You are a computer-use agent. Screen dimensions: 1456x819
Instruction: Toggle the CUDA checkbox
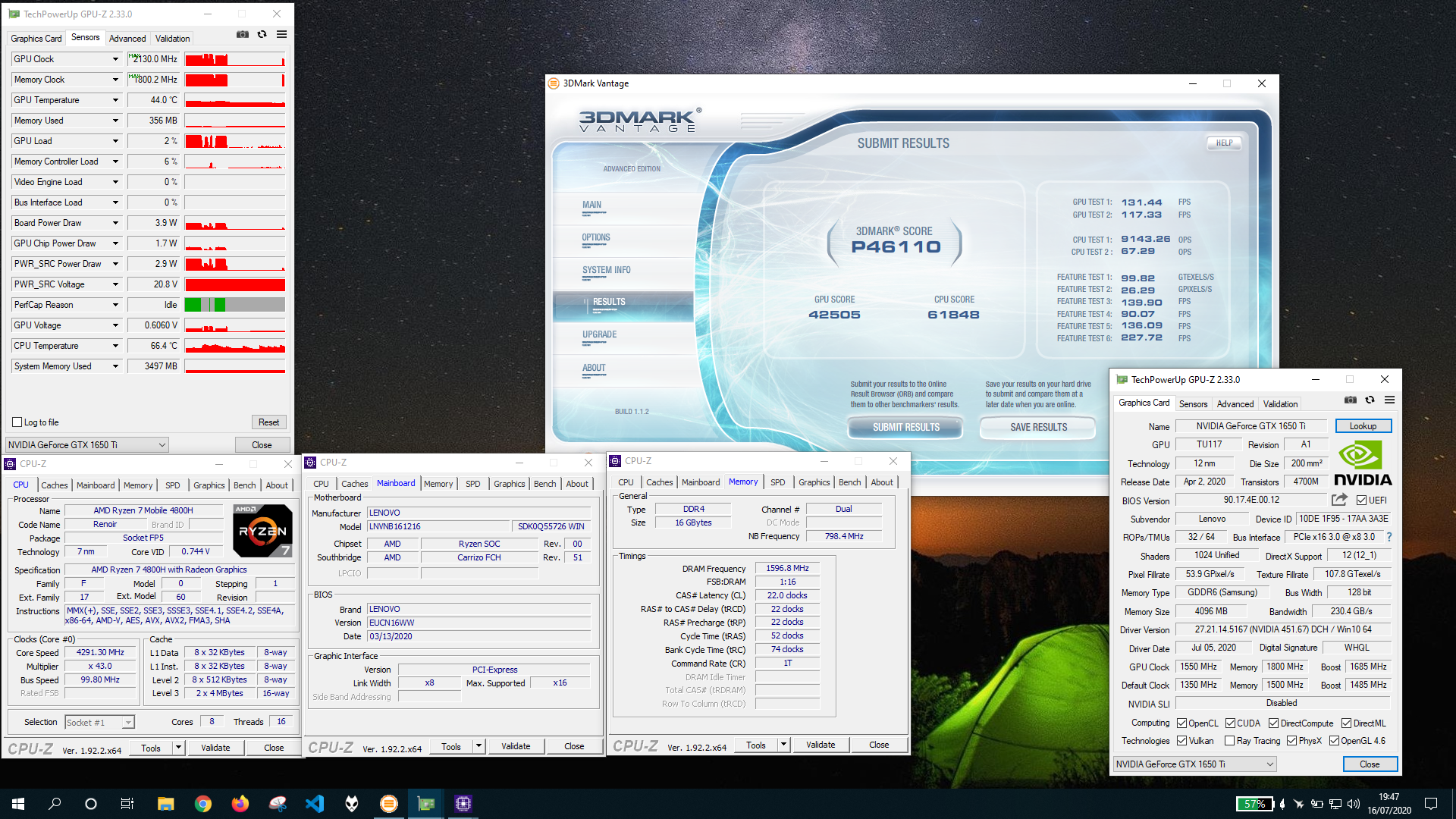click(x=1230, y=723)
